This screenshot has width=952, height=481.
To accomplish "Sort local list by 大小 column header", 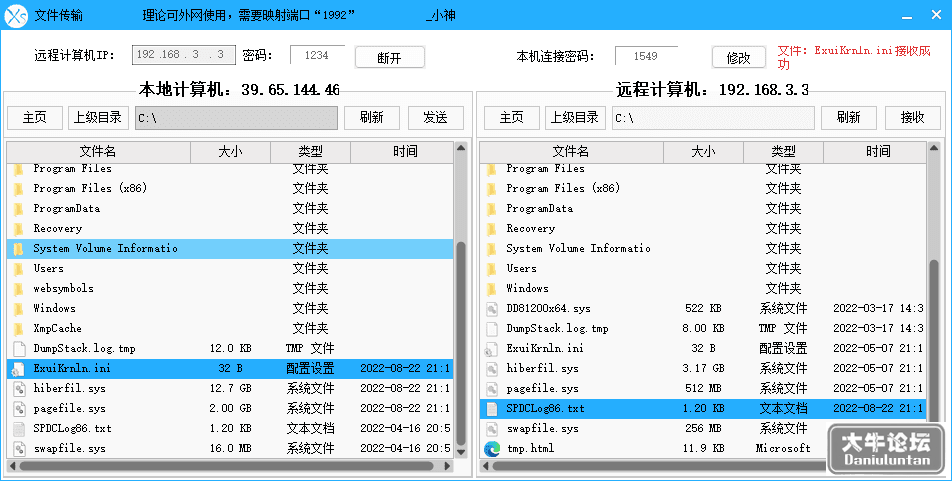I will coord(231,152).
